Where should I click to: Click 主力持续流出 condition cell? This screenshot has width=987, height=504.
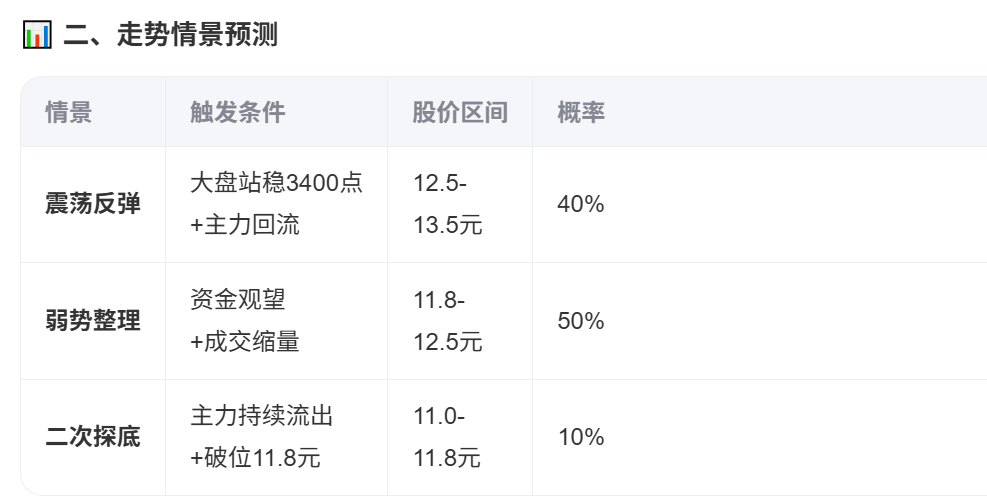pos(261,416)
